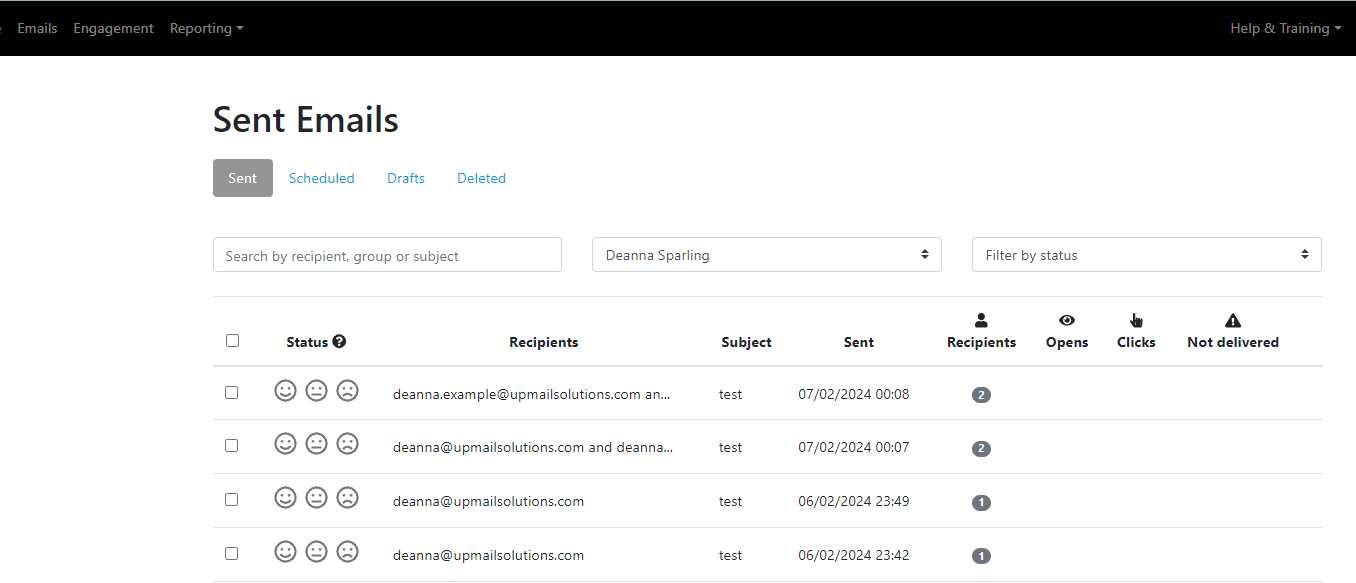Click the 07/02/2024 00:07 sent date

tap(854, 447)
